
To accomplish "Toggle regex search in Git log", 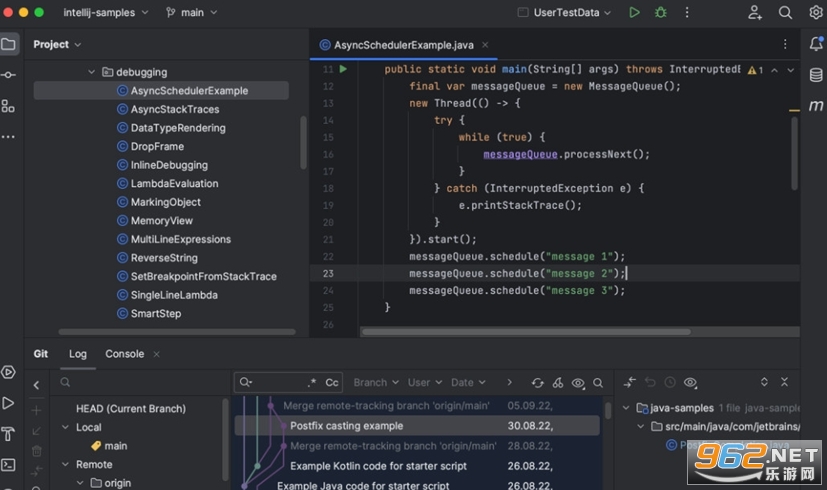I will pos(312,382).
